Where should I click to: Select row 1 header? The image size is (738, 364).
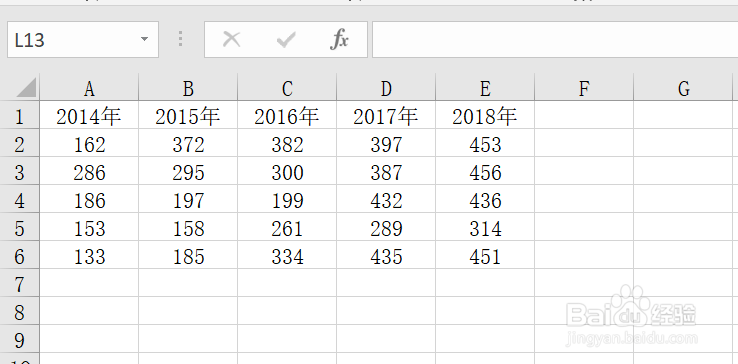pyautogui.click(x=20, y=115)
